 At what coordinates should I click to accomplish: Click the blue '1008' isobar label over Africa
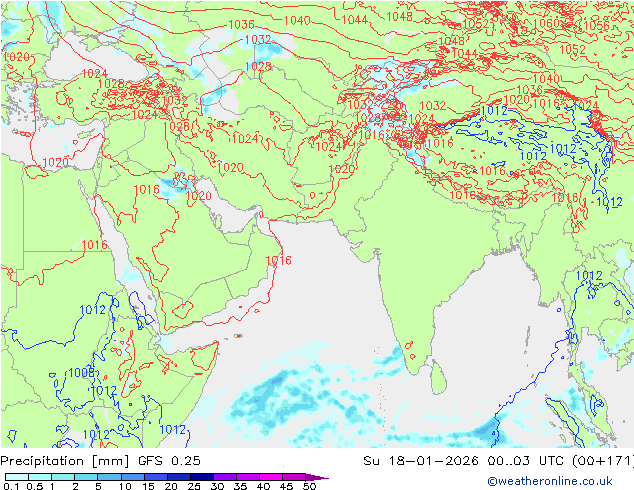(81, 372)
